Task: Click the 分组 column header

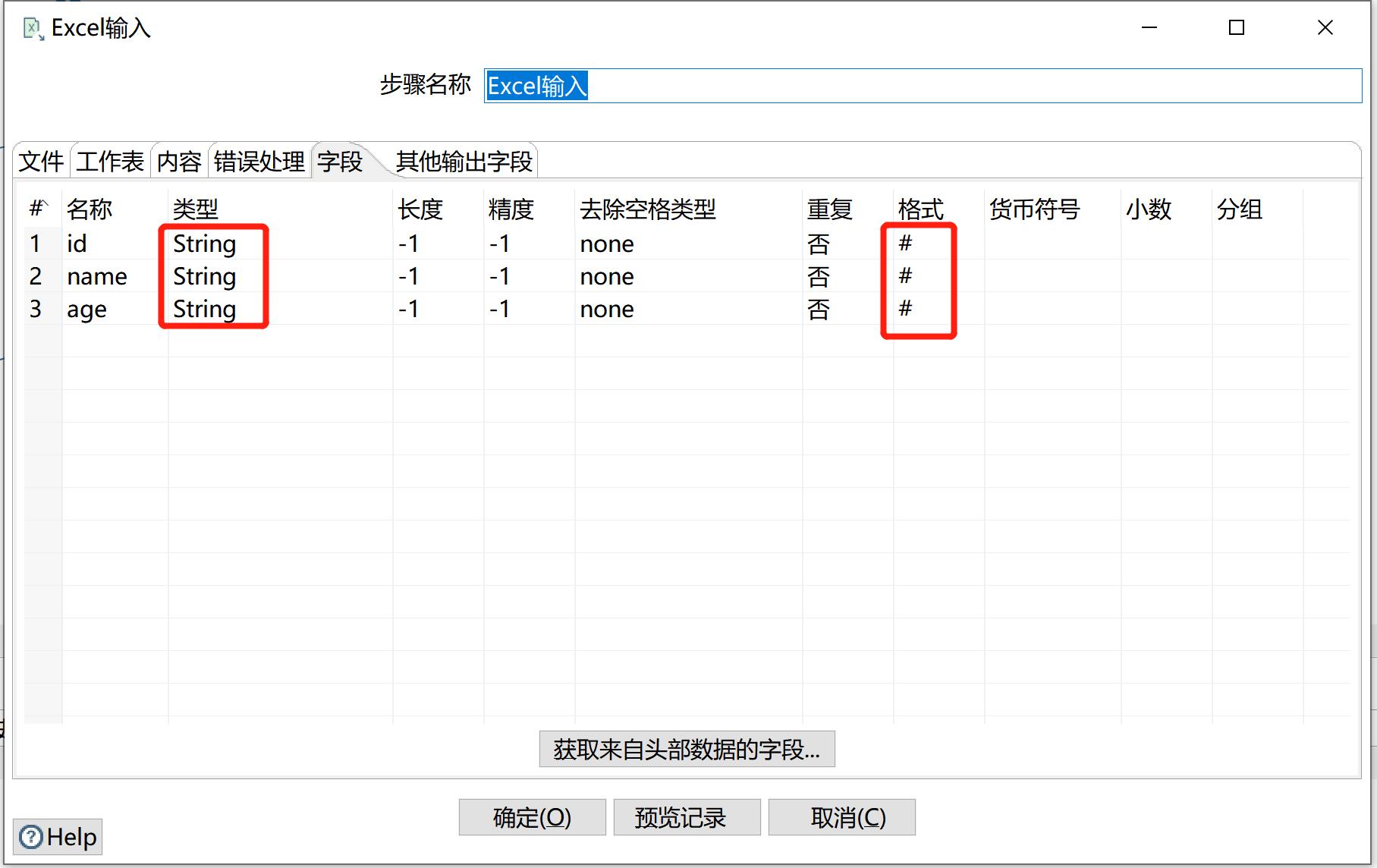Action: [x=1257, y=209]
